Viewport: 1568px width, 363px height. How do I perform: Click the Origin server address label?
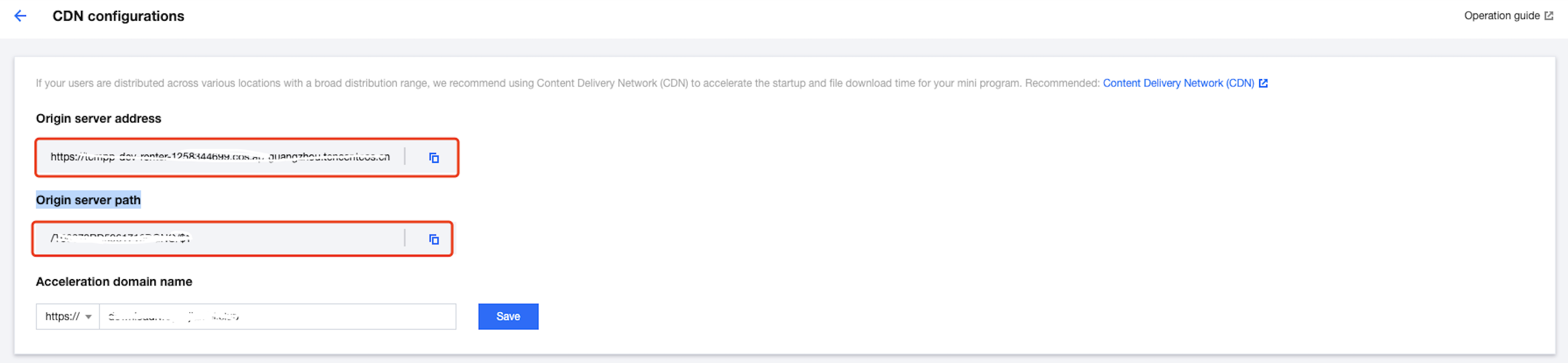click(x=98, y=118)
